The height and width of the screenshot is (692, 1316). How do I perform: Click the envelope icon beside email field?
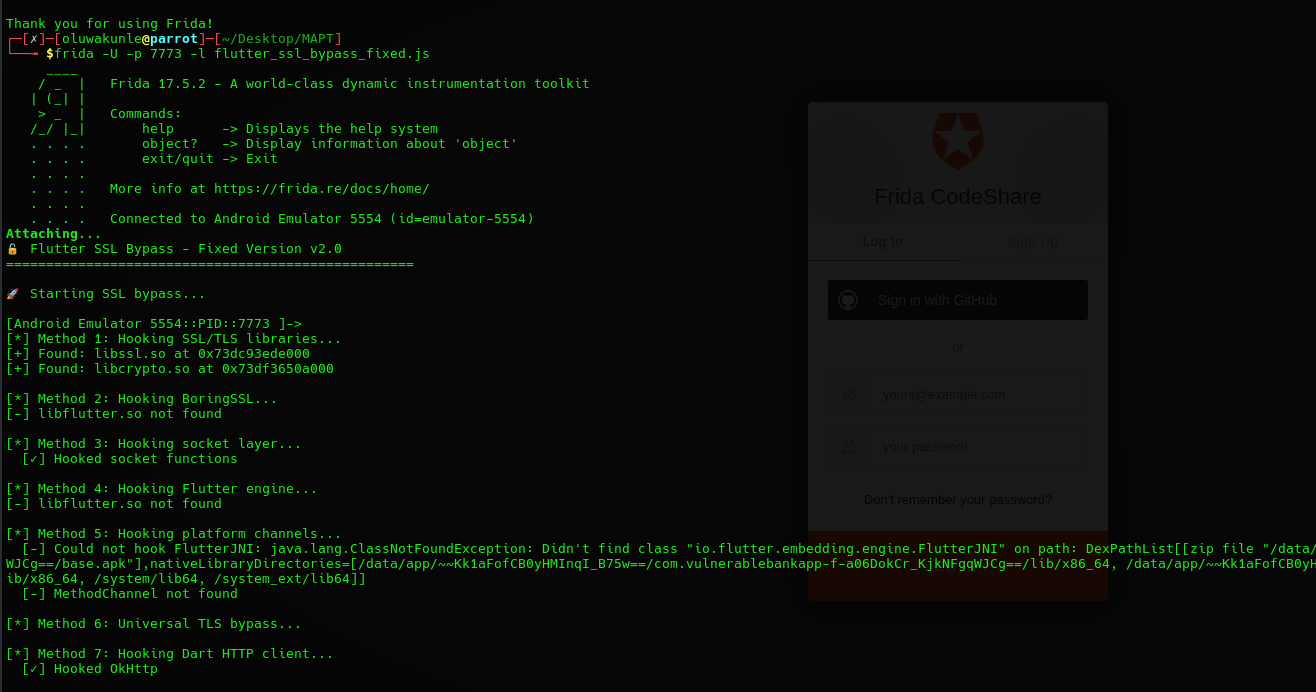click(849, 394)
